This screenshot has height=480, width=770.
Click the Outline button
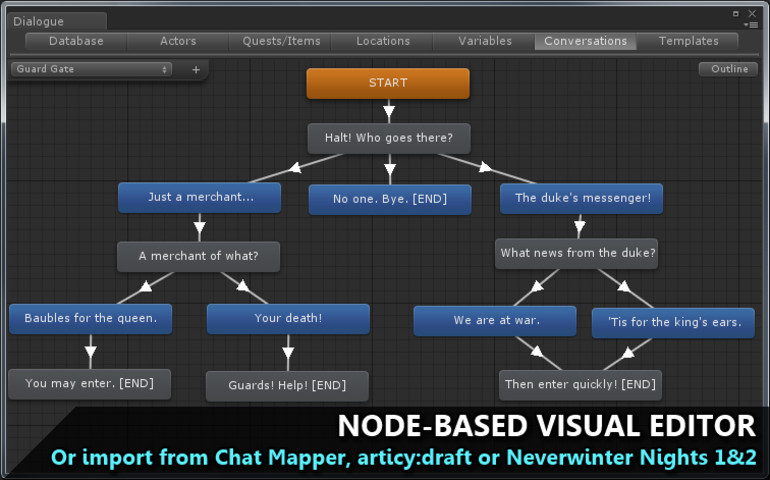[729, 69]
